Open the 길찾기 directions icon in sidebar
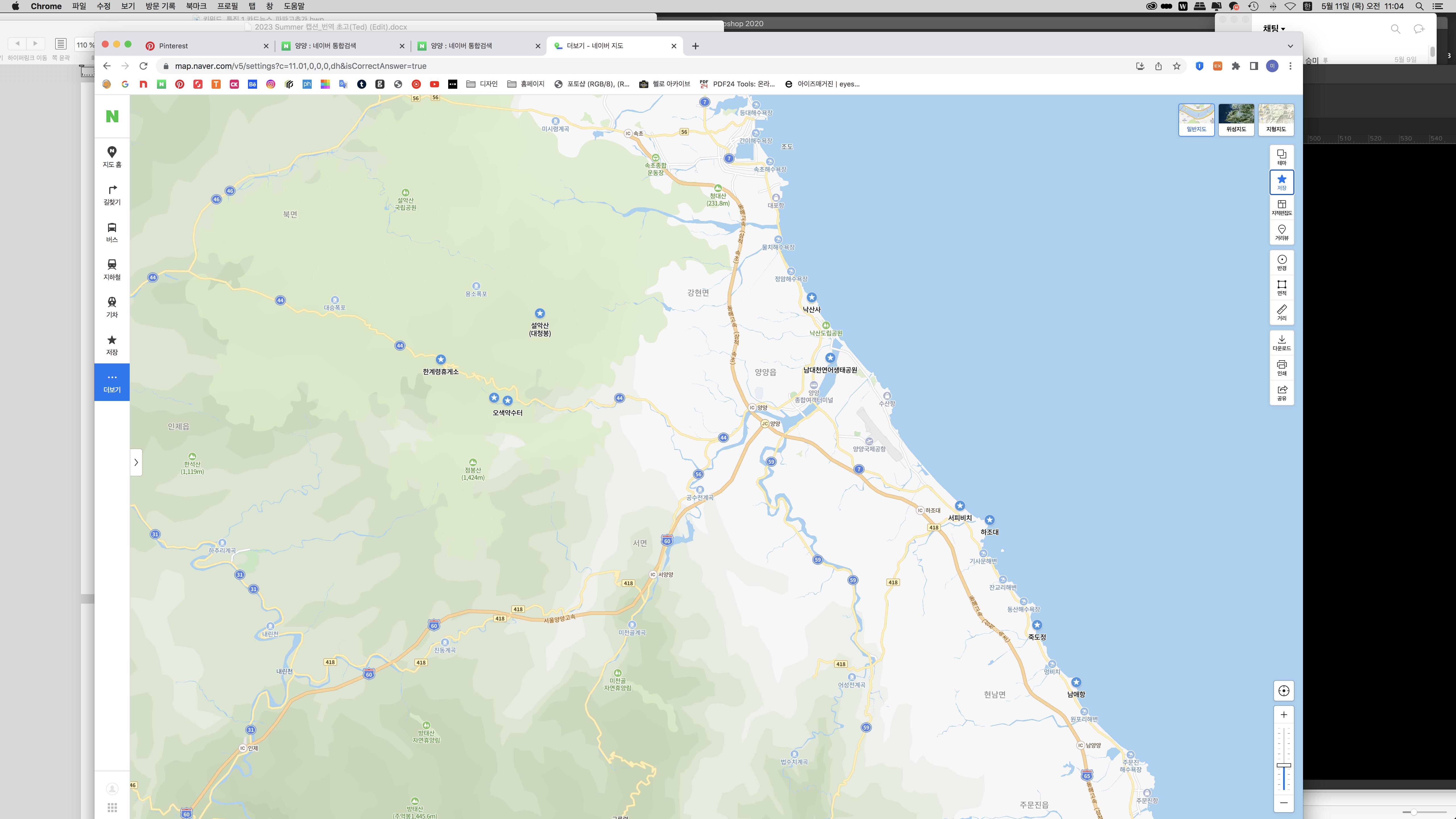Screen dimensions: 1456x819 [112, 195]
